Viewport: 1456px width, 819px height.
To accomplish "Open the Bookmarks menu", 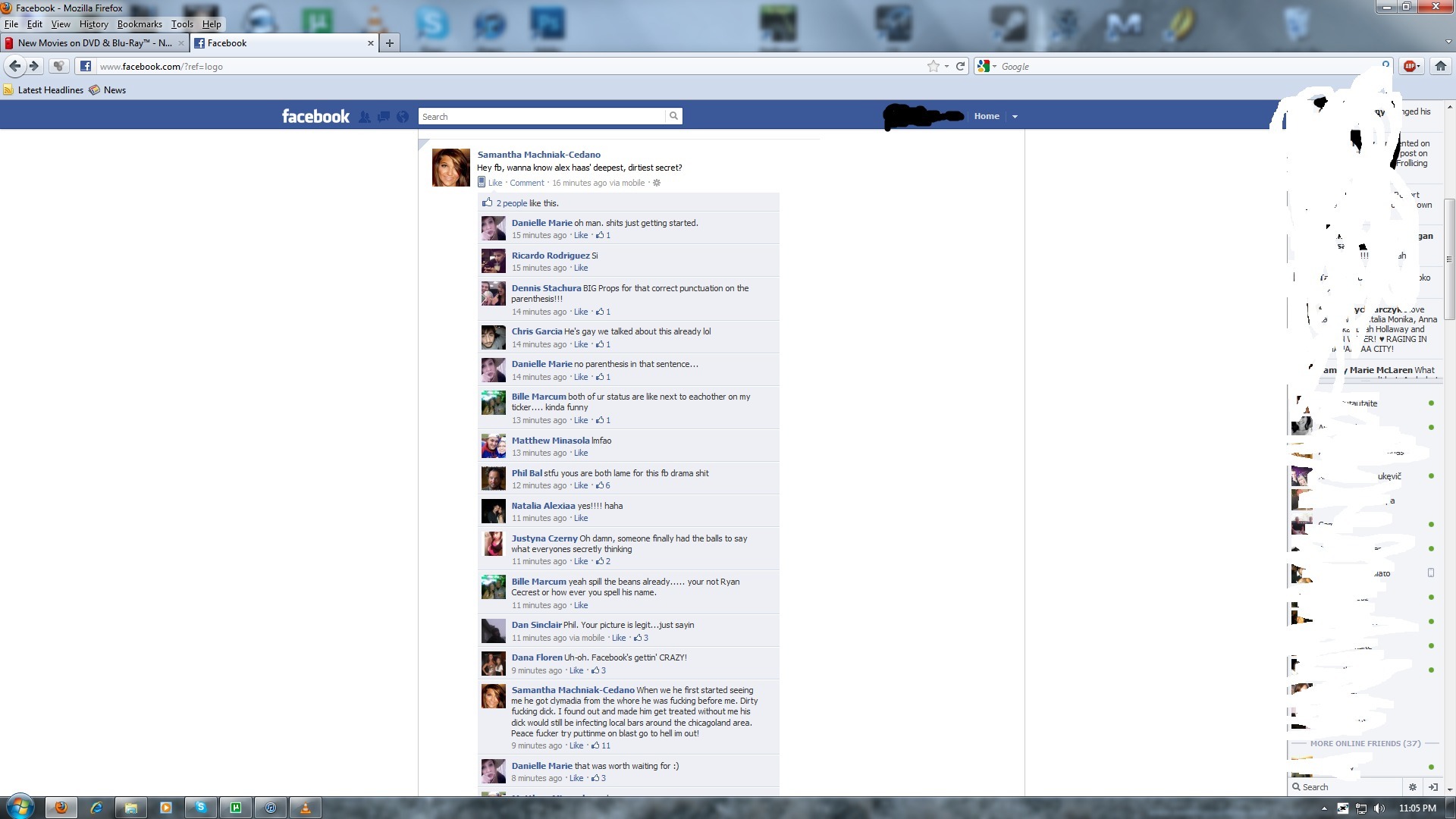I will click(x=140, y=24).
